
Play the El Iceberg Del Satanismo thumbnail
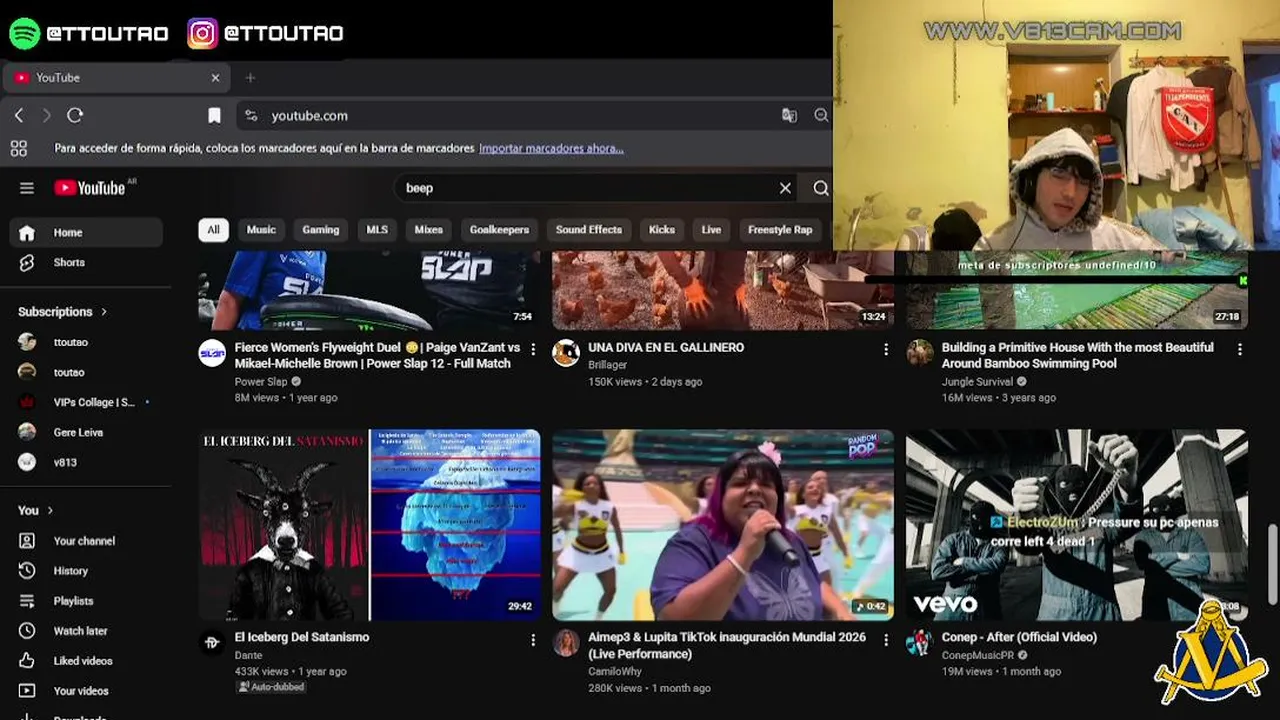point(370,525)
